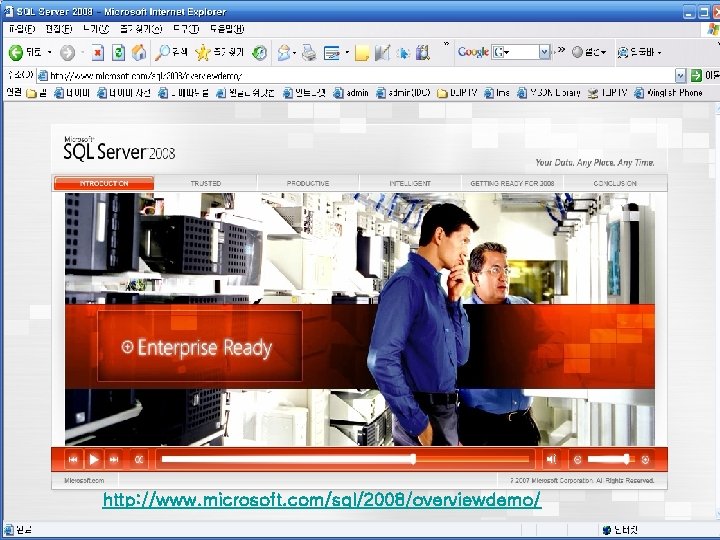The width and height of the screenshot is (720, 540).
Task: Click the toolbar icon right of the yellow note
Action: (x=382, y=53)
